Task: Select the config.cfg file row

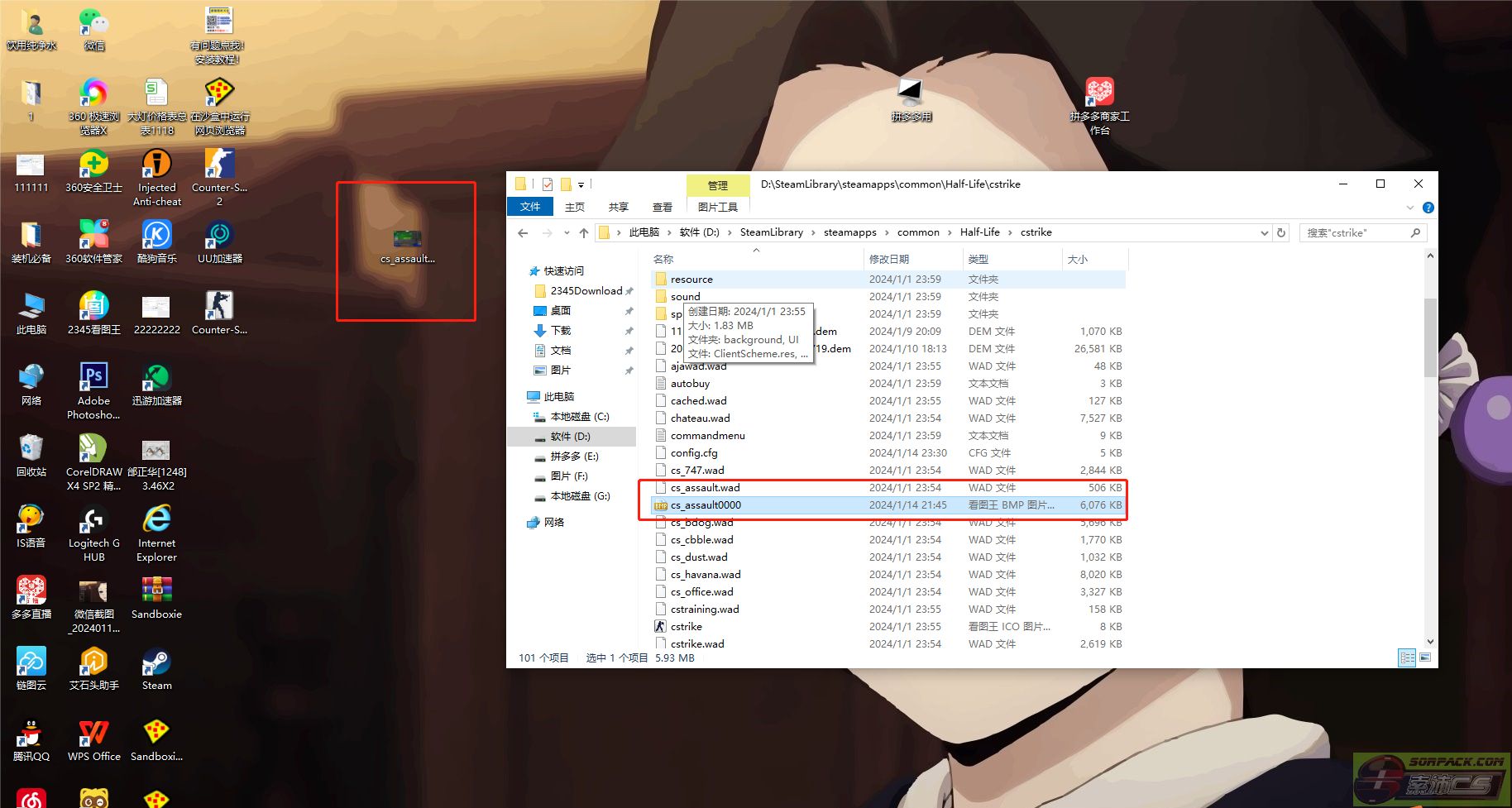Action: [888, 453]
